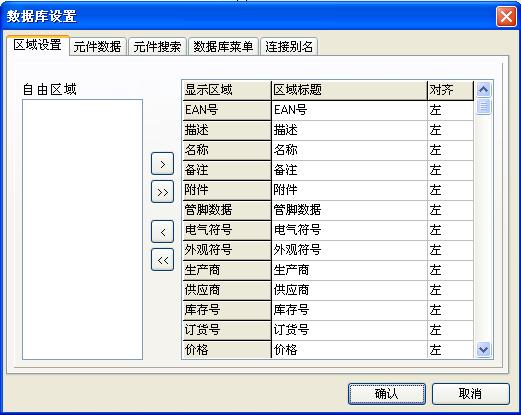This screenshot has width=521, height=415.
Task: Select the 数据库菜单 tab
Action: pos(223,46)
